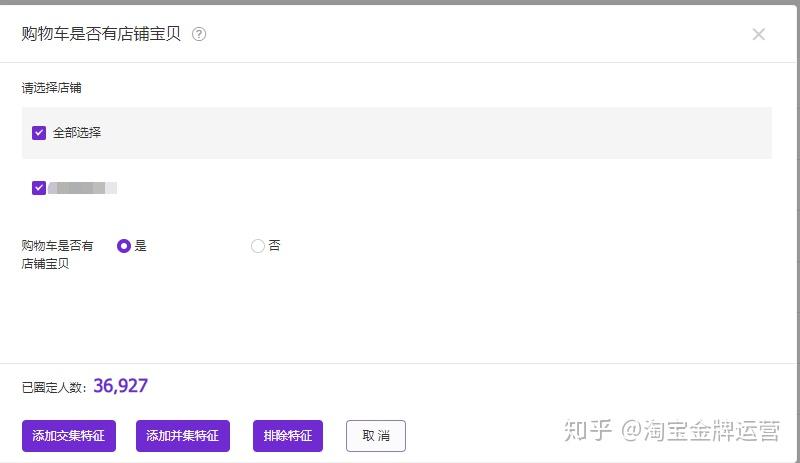Click the blurred shop name label
The image size is (800, 463).
click(83, 188)
